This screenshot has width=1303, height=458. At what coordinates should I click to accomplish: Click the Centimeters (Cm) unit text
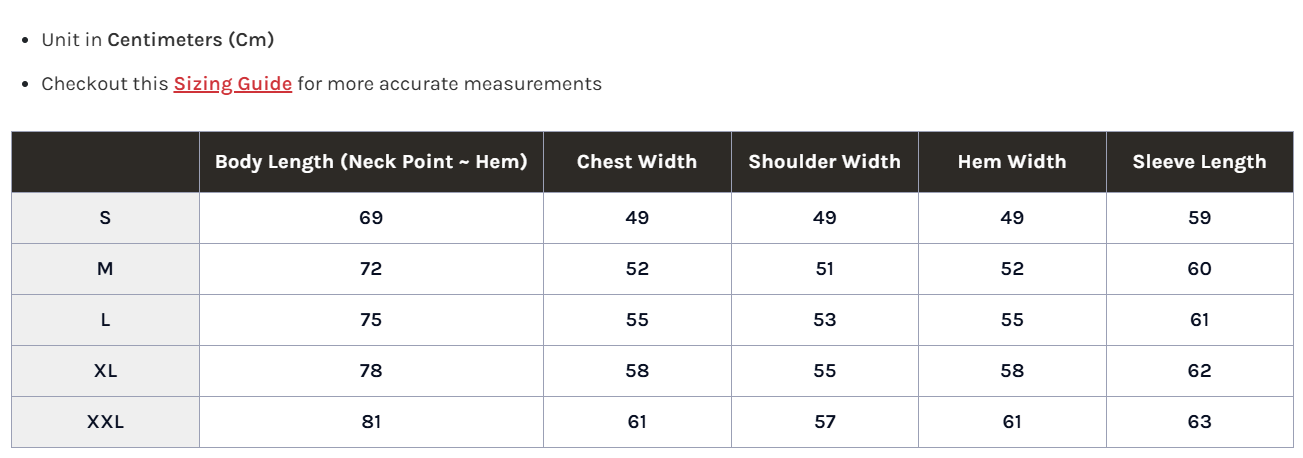point(190,40)
